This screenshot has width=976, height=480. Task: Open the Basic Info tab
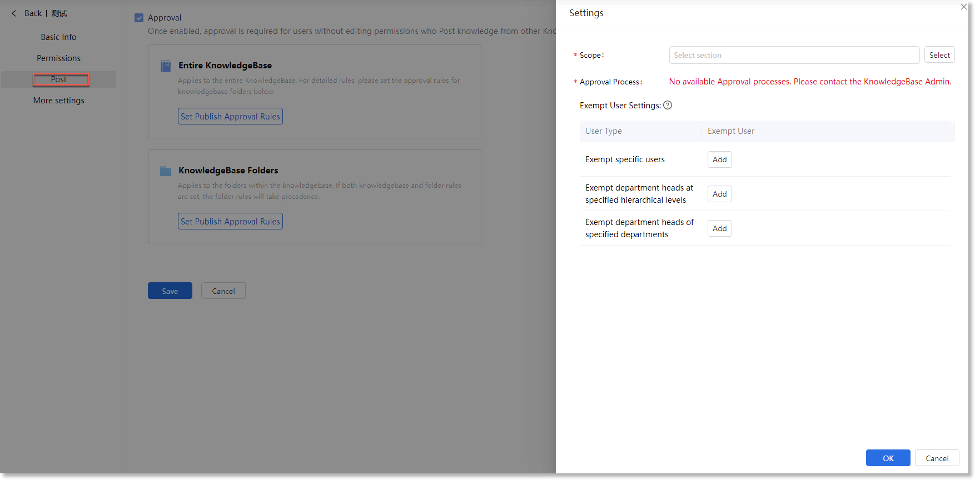coord(58,37)
